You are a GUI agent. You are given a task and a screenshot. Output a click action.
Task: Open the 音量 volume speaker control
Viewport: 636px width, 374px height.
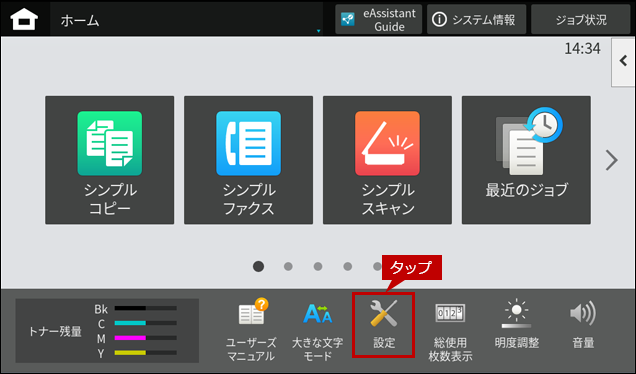[x=583, y=325]
